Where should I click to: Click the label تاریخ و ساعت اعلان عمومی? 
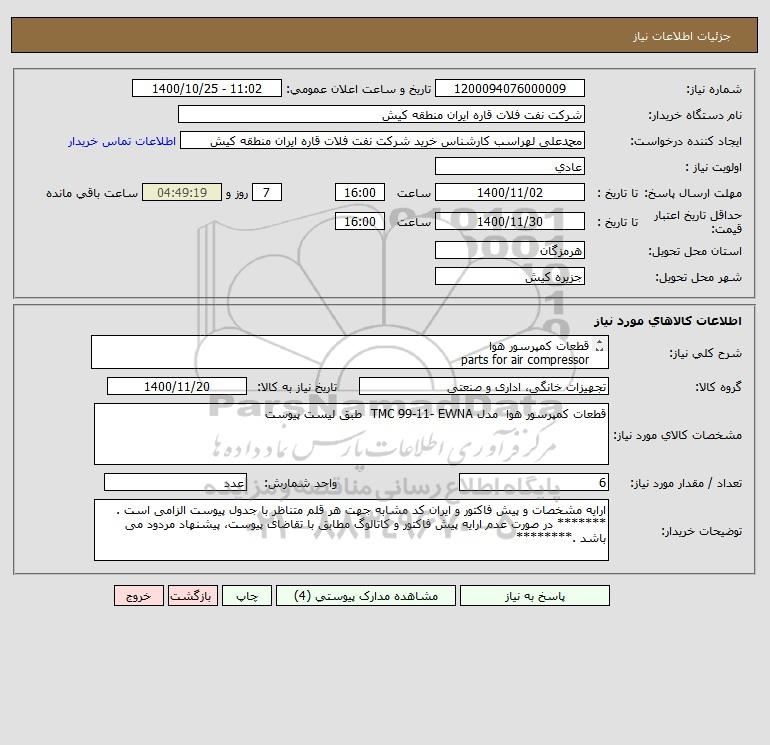359,89
